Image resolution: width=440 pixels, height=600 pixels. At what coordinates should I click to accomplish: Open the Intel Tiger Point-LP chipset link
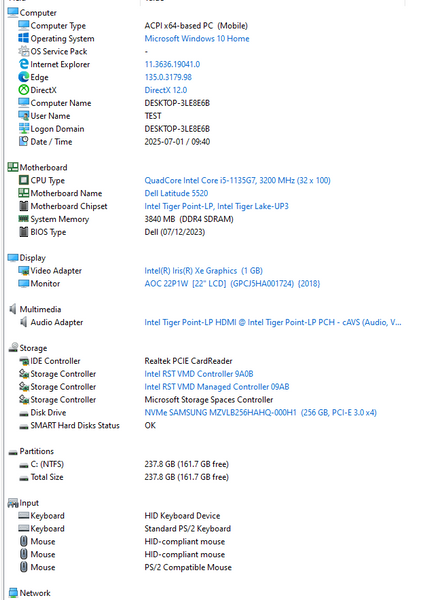point(216,206)
